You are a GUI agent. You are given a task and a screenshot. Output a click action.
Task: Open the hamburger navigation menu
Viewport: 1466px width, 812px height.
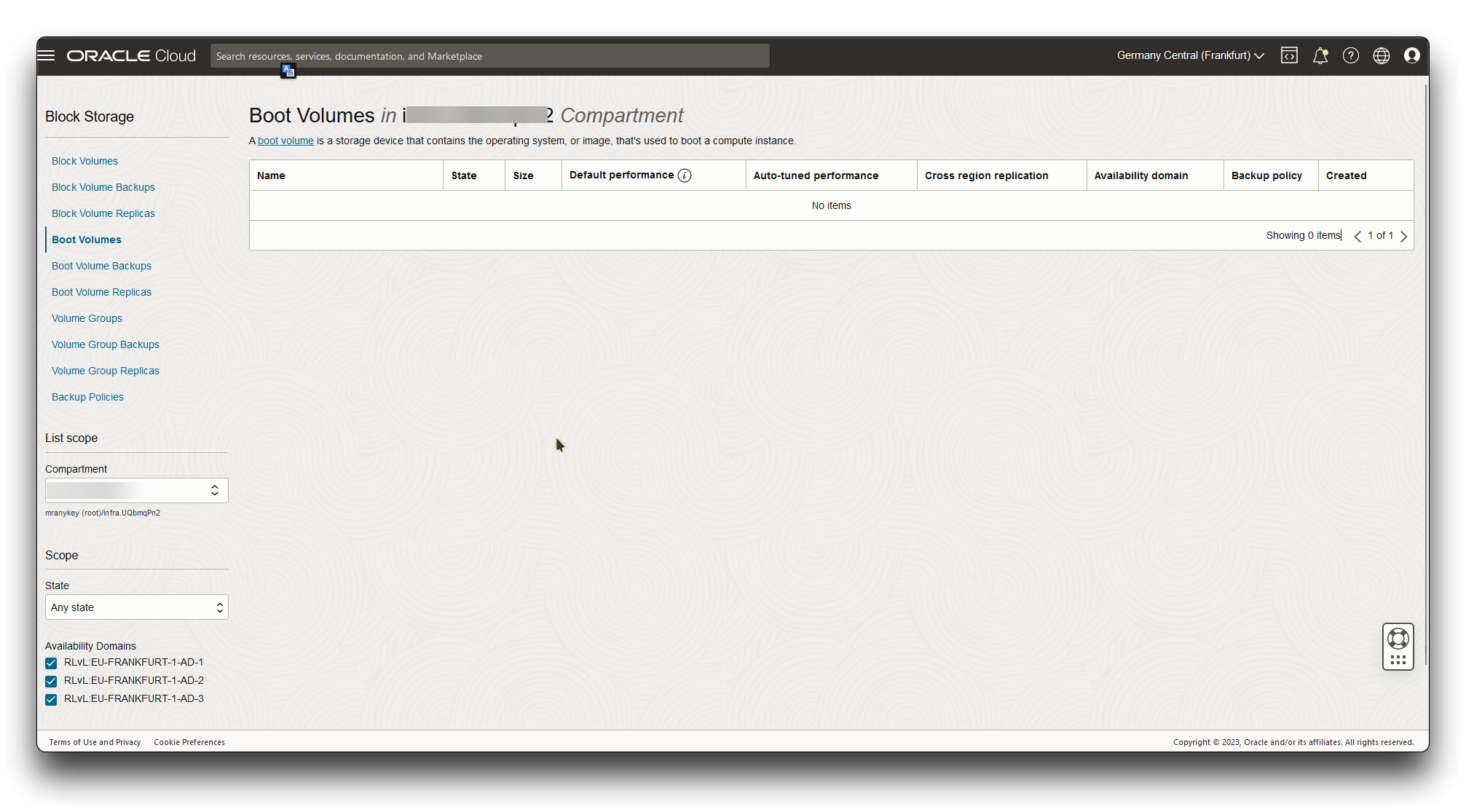click(47, 55)
